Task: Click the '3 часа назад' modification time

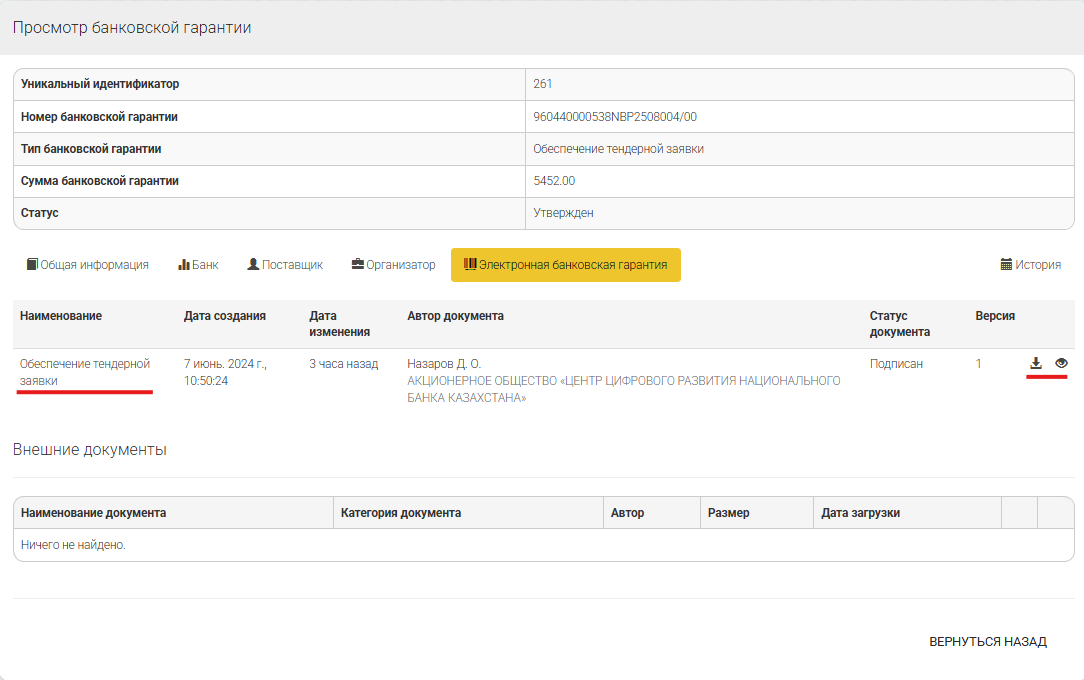Action: [343, 364]
